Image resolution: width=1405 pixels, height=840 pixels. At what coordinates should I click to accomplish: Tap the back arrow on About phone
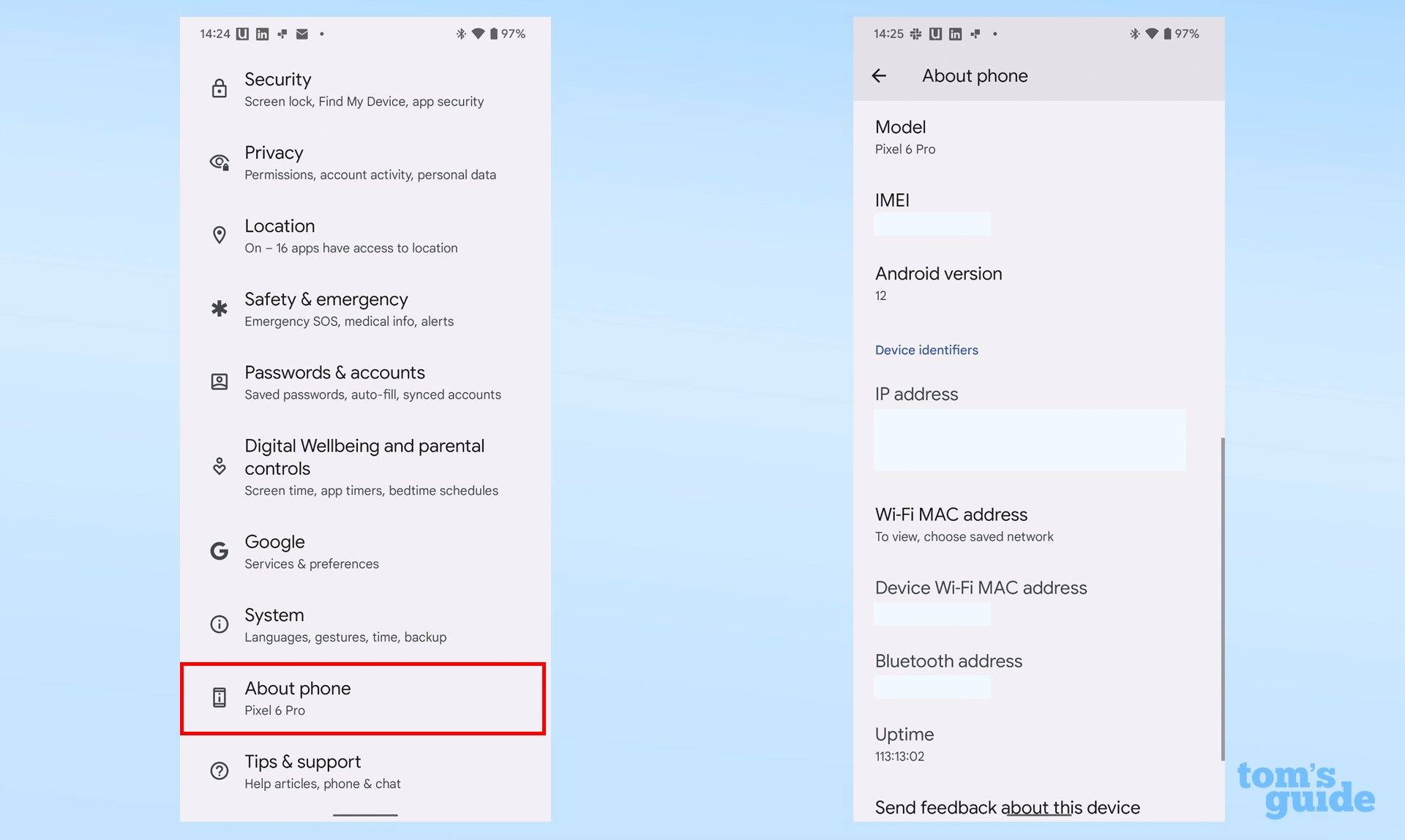pos(884,76)
